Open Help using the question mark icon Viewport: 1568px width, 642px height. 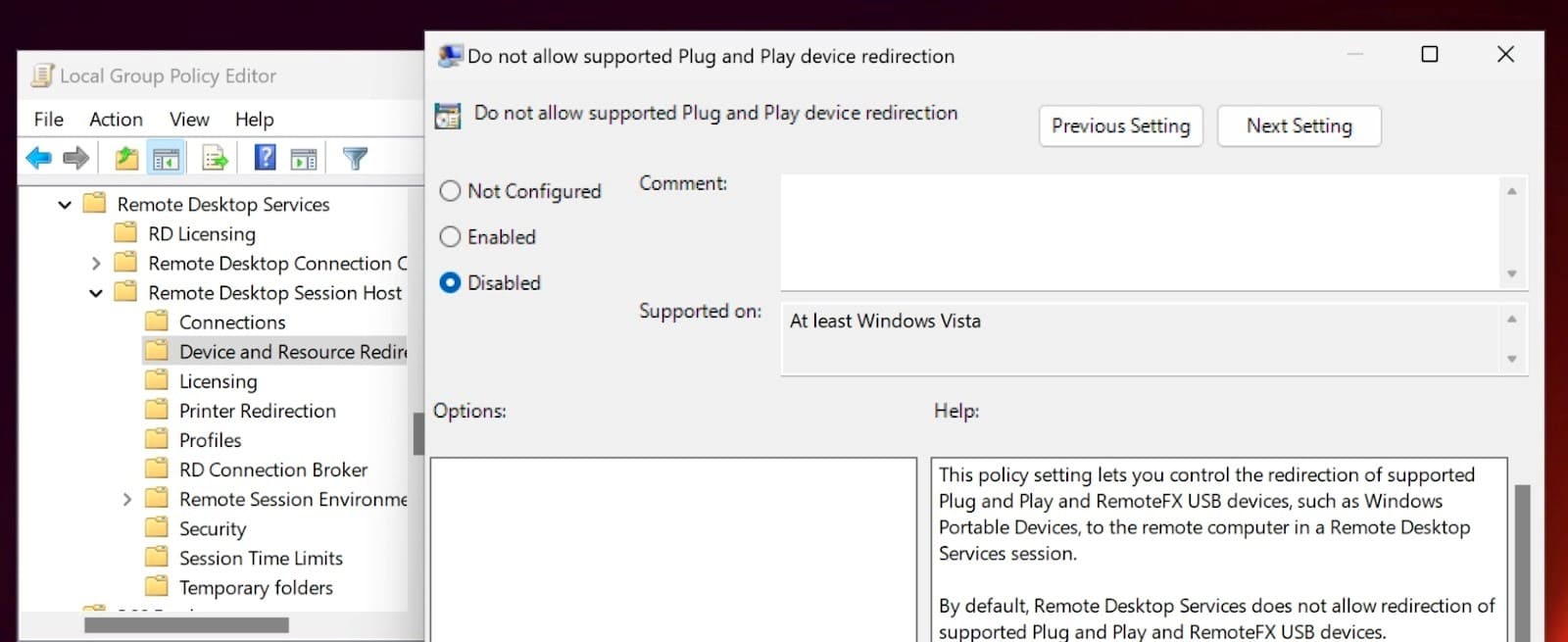coord(264,157)
